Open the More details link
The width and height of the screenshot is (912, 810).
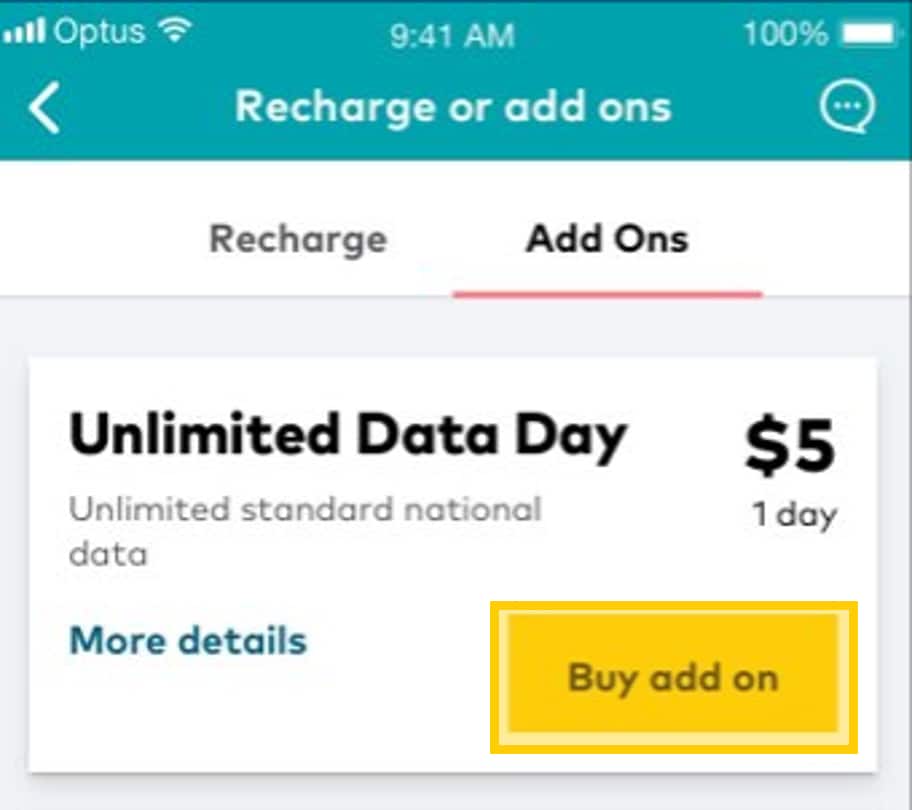(x=188, y=640)
